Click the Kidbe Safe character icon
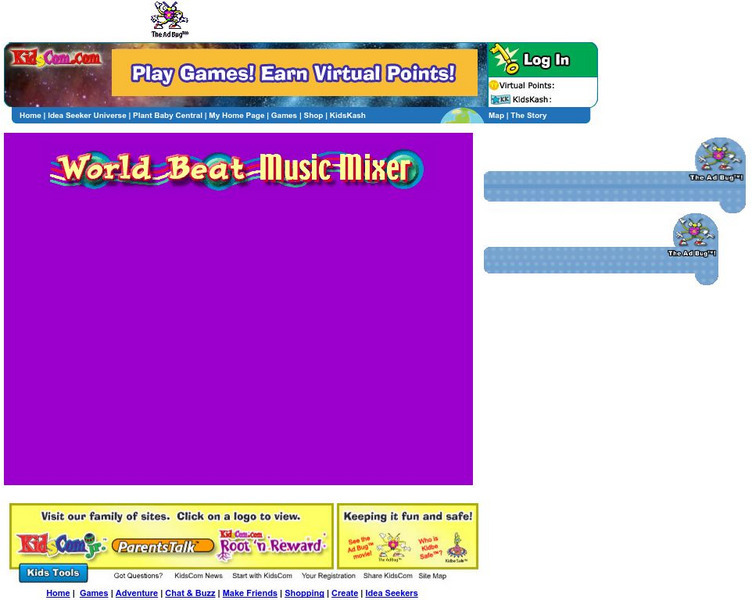 456,547
